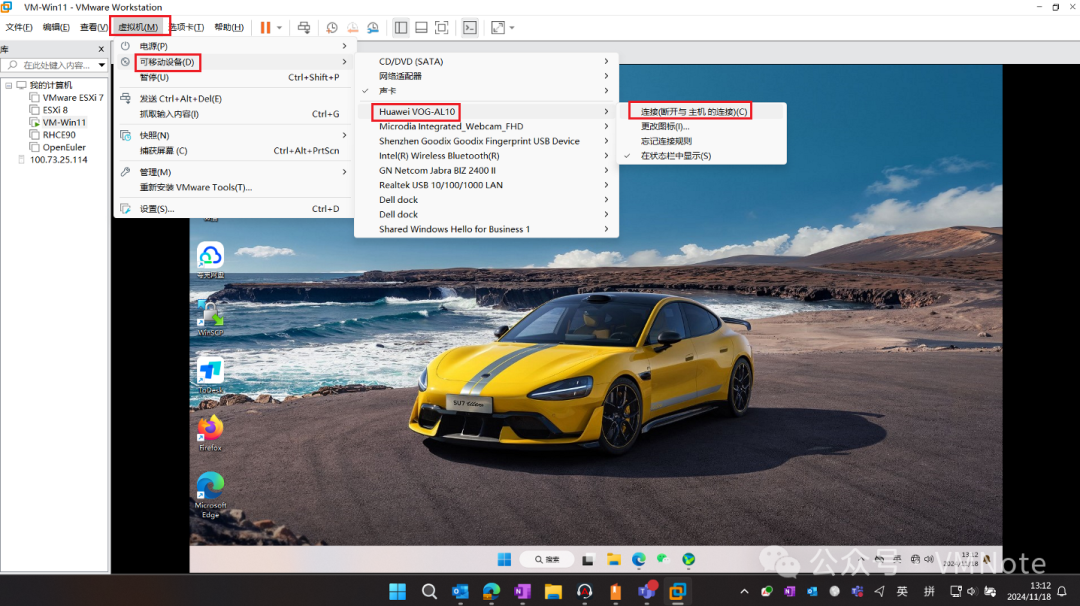
Task: Expand Shenzhen Goodix Fingerprint USB Device submenu
Action: coord(486,141)
